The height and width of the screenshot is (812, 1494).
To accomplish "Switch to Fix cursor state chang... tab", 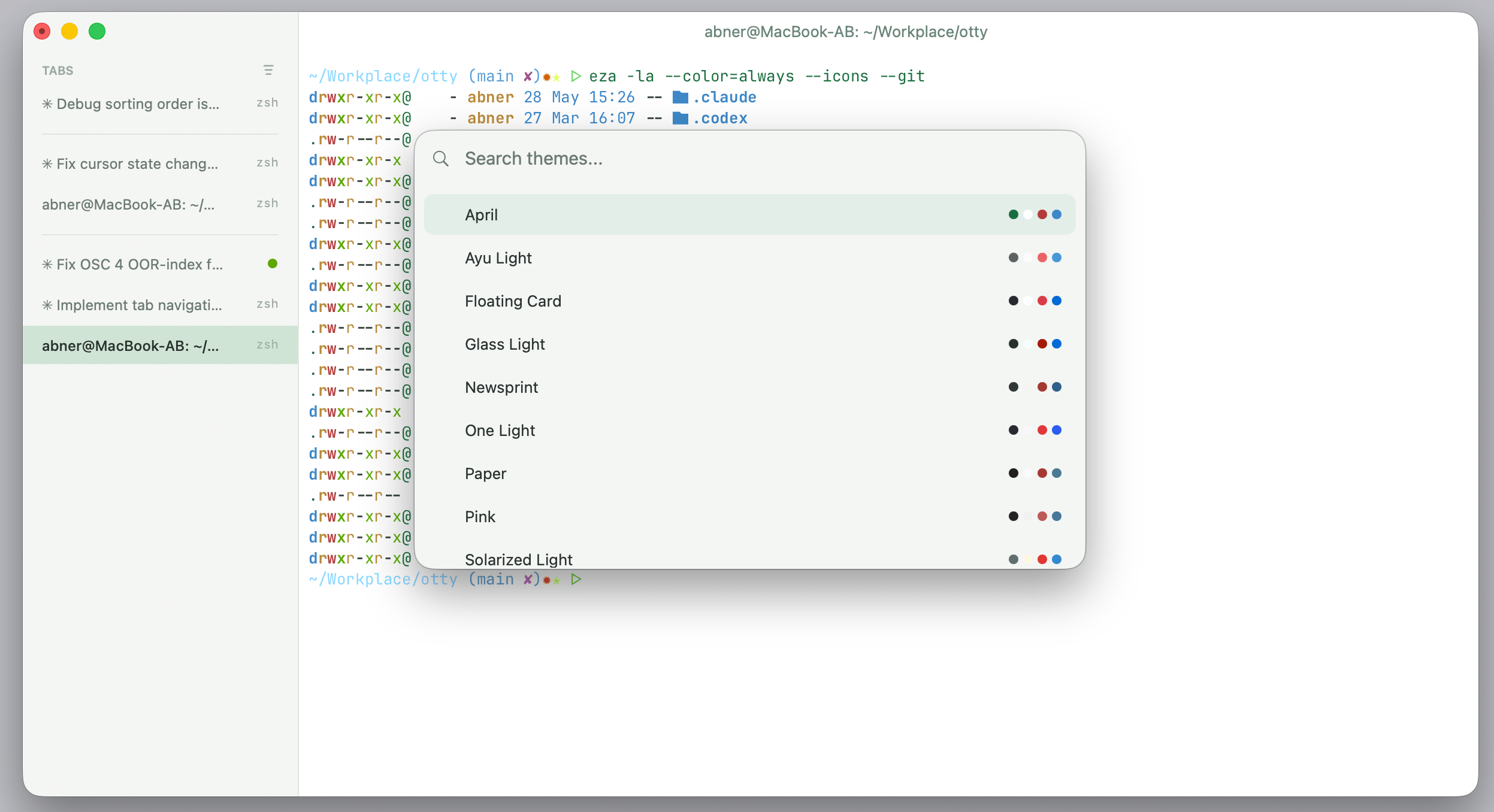I will coord(161,163).
